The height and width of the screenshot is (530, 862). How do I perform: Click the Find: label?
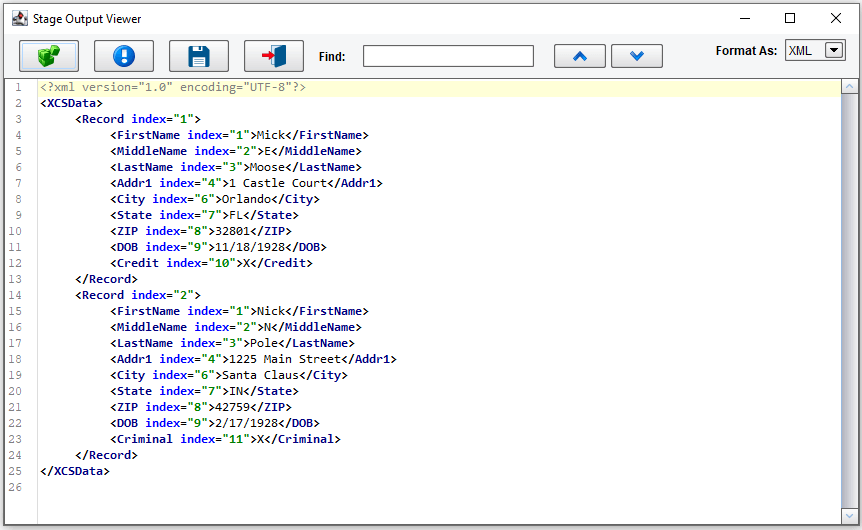tap(331, 57)
